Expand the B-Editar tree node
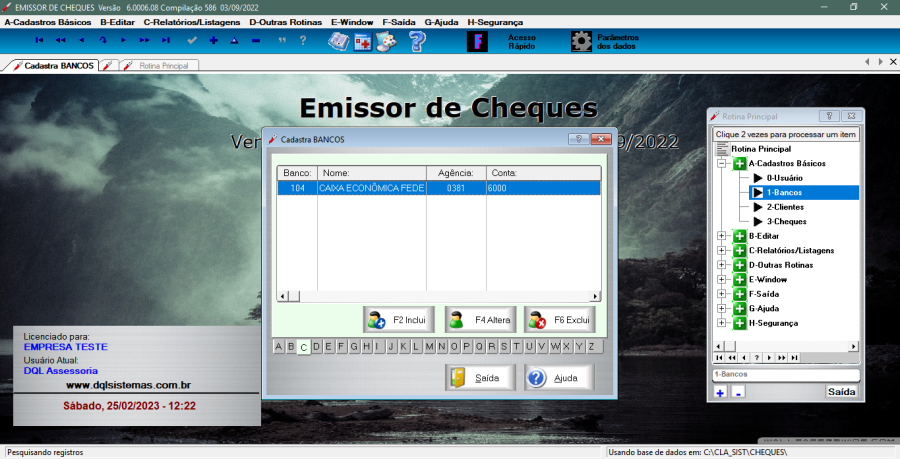The height and width of the screenshot is (459, 900). (x=723, y=236)
